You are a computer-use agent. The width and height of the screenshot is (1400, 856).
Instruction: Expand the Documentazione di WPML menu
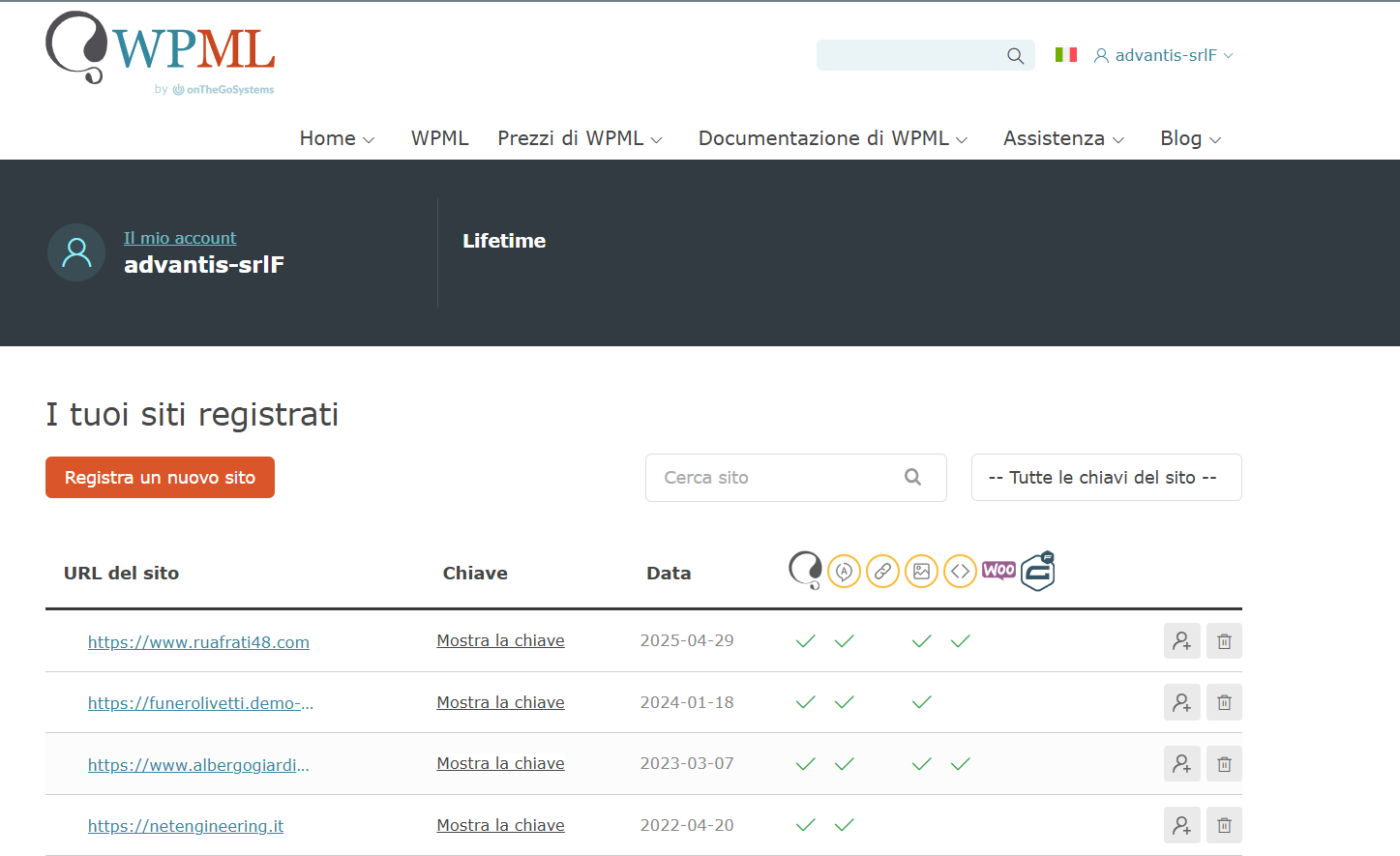point(833,138)
